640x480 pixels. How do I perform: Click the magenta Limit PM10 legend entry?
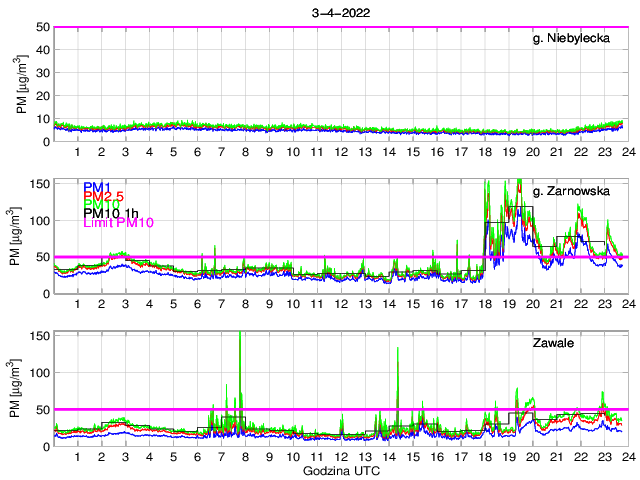tap(118, 234)
